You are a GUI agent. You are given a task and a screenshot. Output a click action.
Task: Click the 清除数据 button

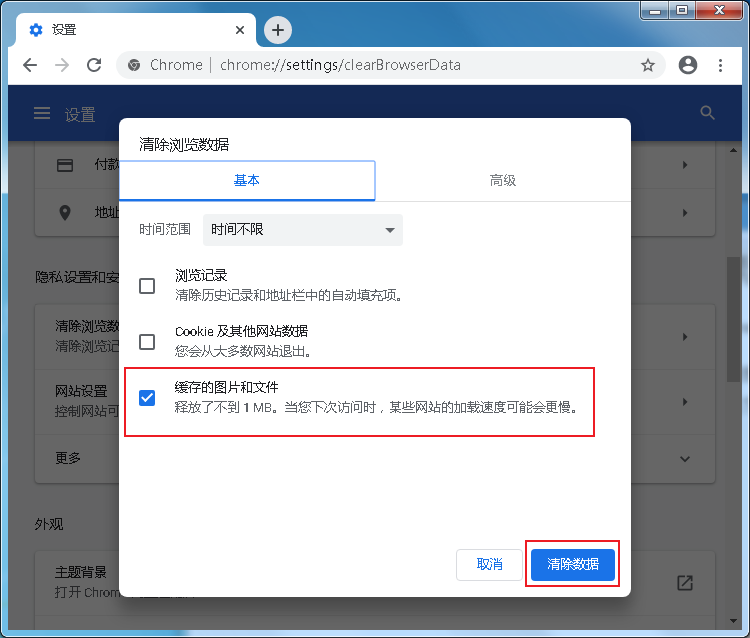[573, 565]
